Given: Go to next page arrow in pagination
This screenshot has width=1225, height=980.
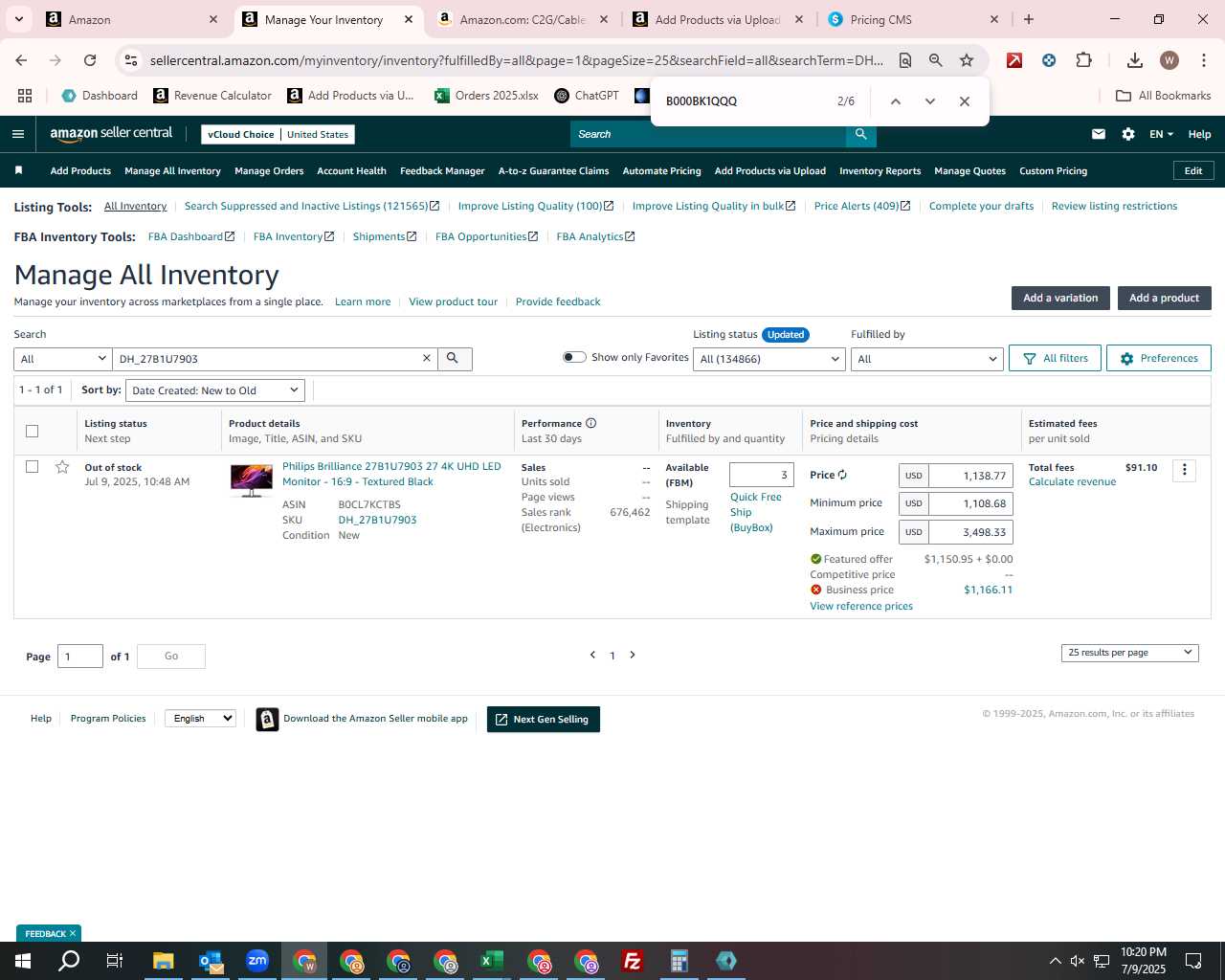Looking at the screenshot, I should coord(633,655).
